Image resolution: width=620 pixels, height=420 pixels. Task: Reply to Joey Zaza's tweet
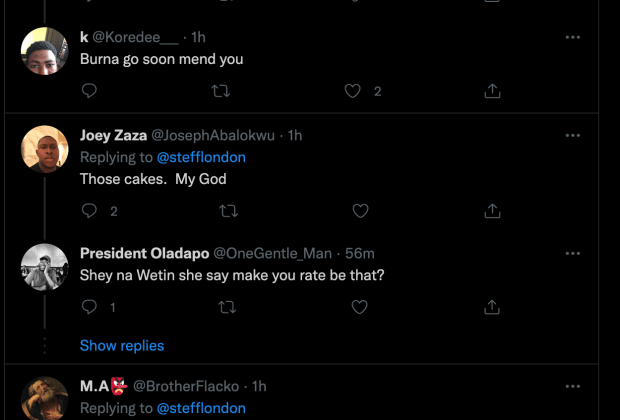pyautogui.click(x=89, y=211)
